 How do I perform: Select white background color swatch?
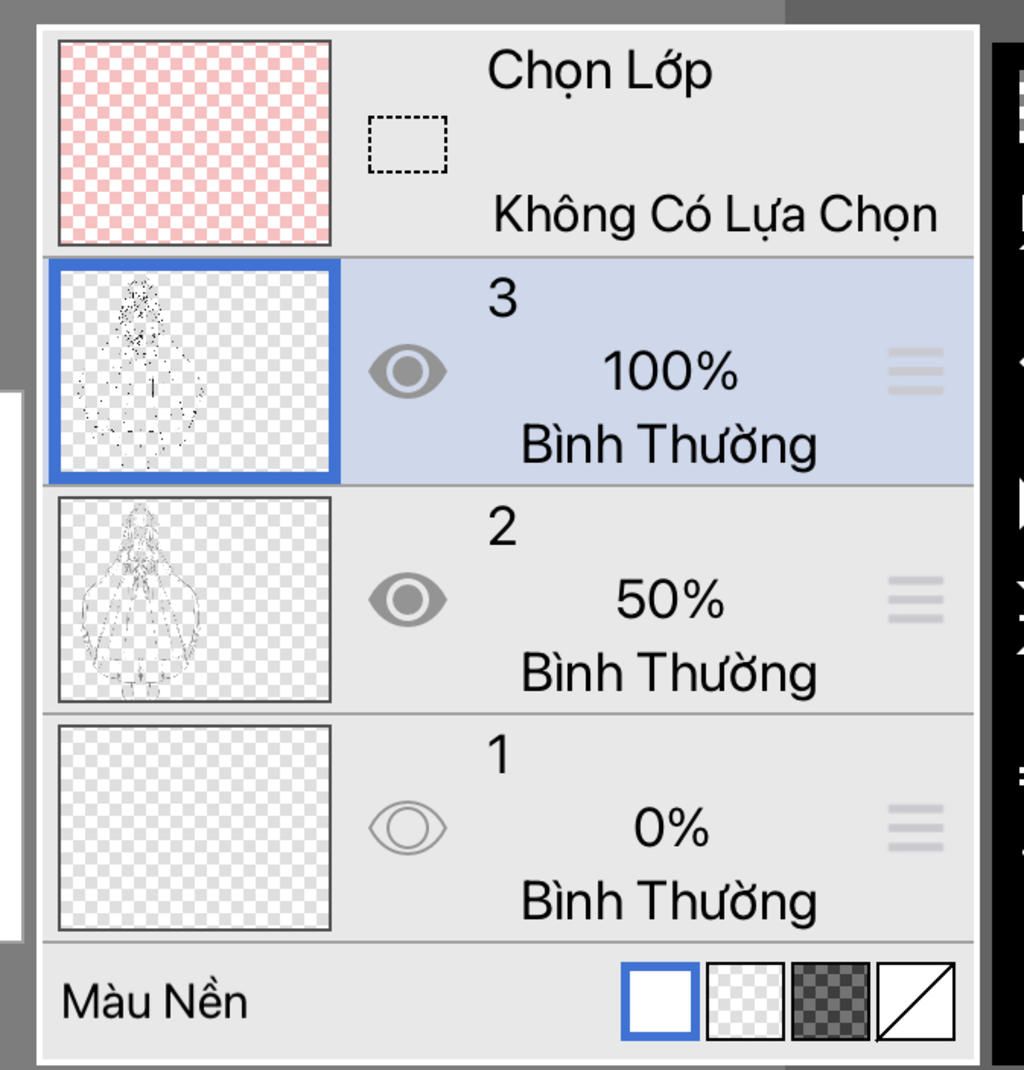pyautogui.click(x=660, y=1001)
